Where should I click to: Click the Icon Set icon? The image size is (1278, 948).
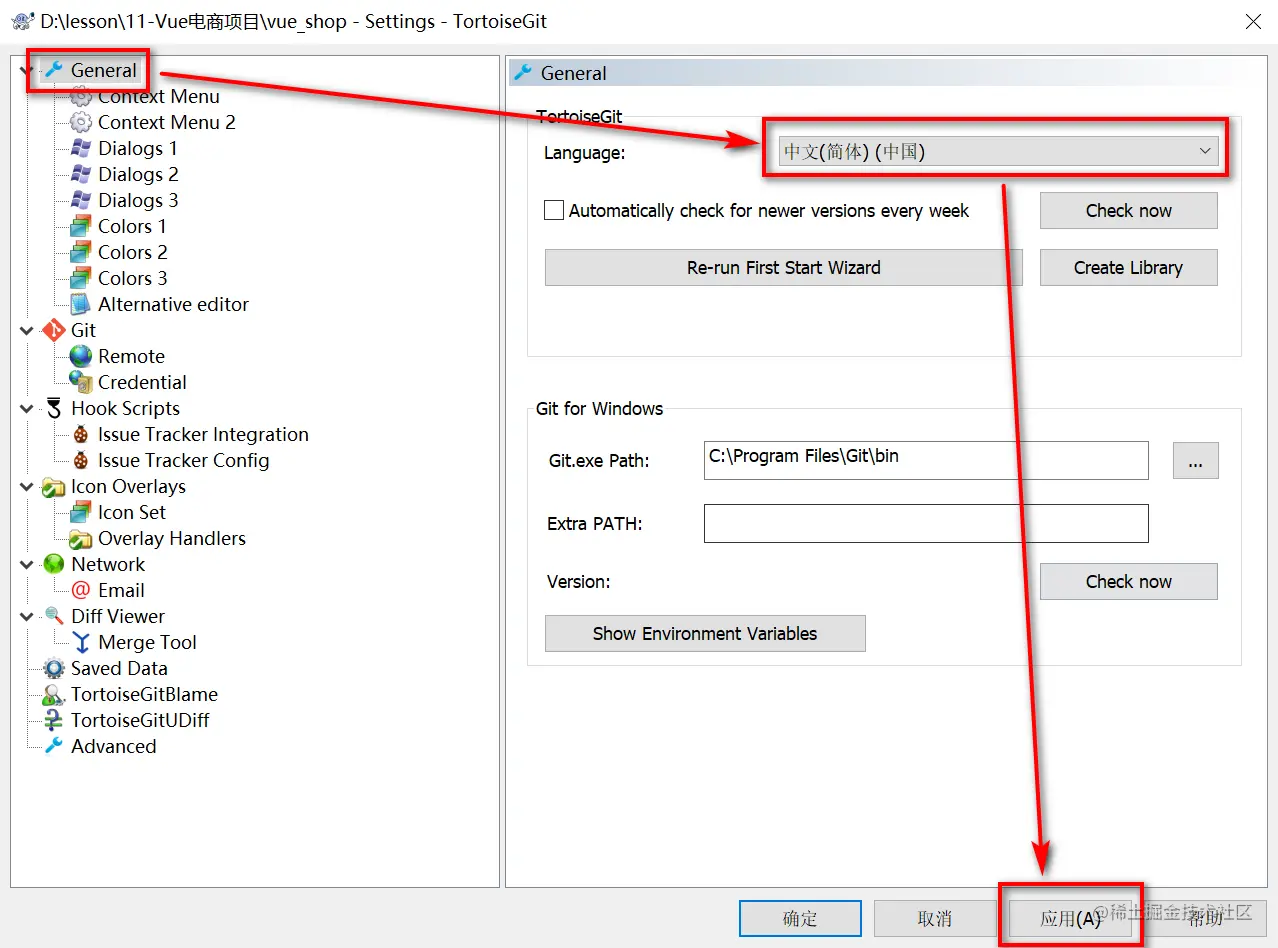click(81, 512)
